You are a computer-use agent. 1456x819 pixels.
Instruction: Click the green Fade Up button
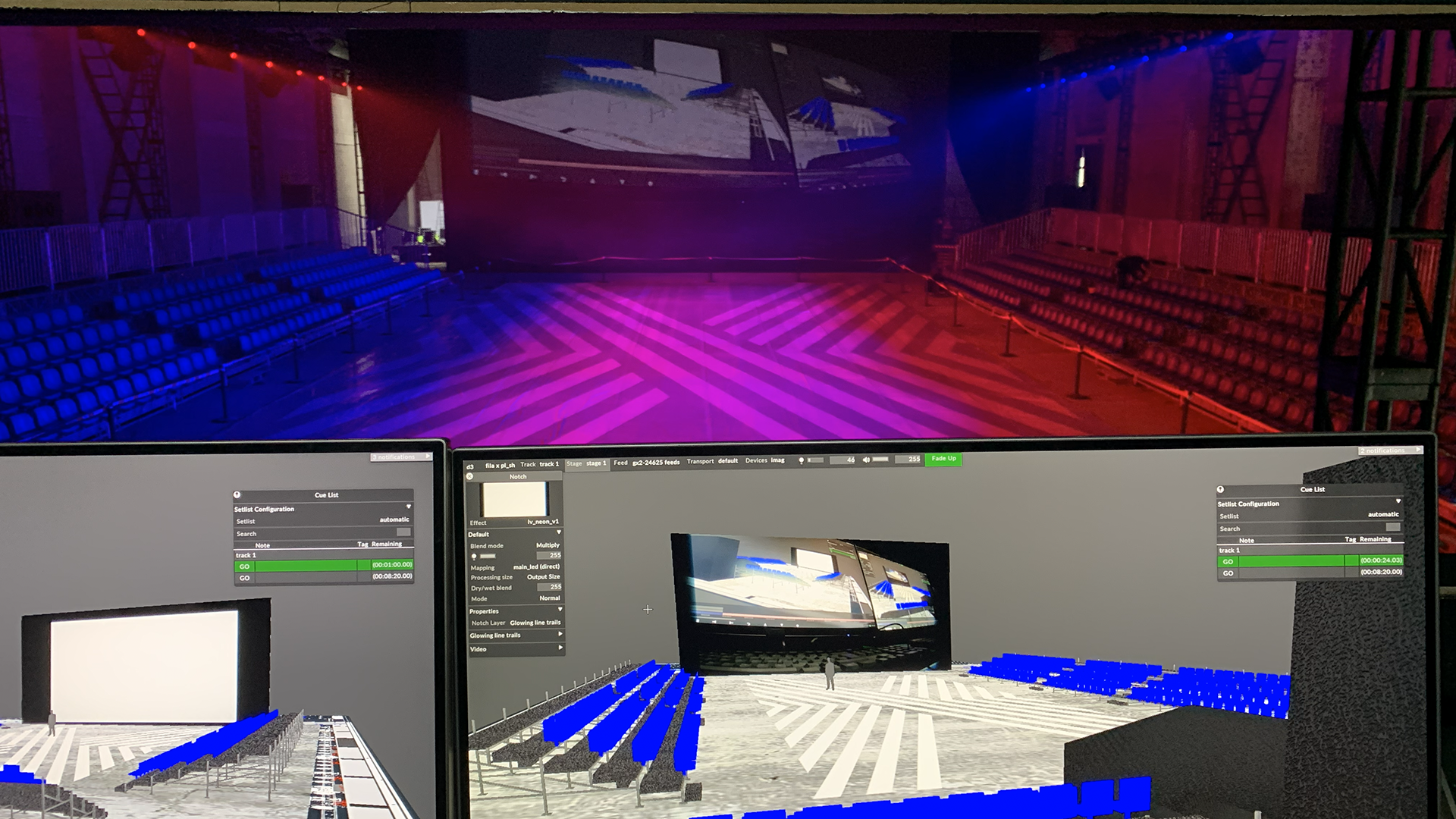point(943,459)
